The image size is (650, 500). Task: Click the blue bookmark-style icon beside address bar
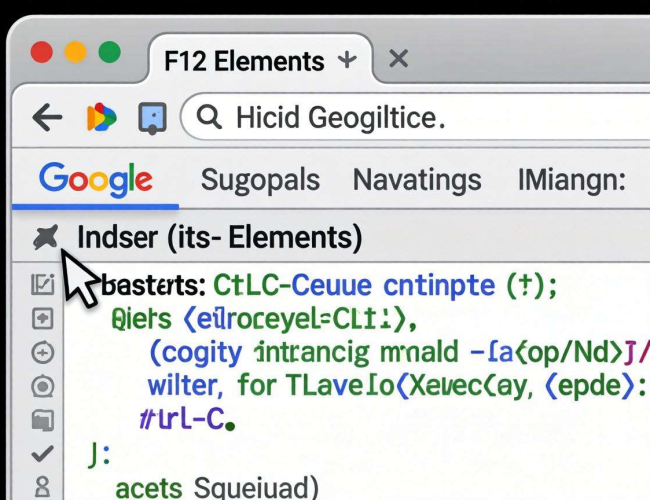click(x=152, y=119)
